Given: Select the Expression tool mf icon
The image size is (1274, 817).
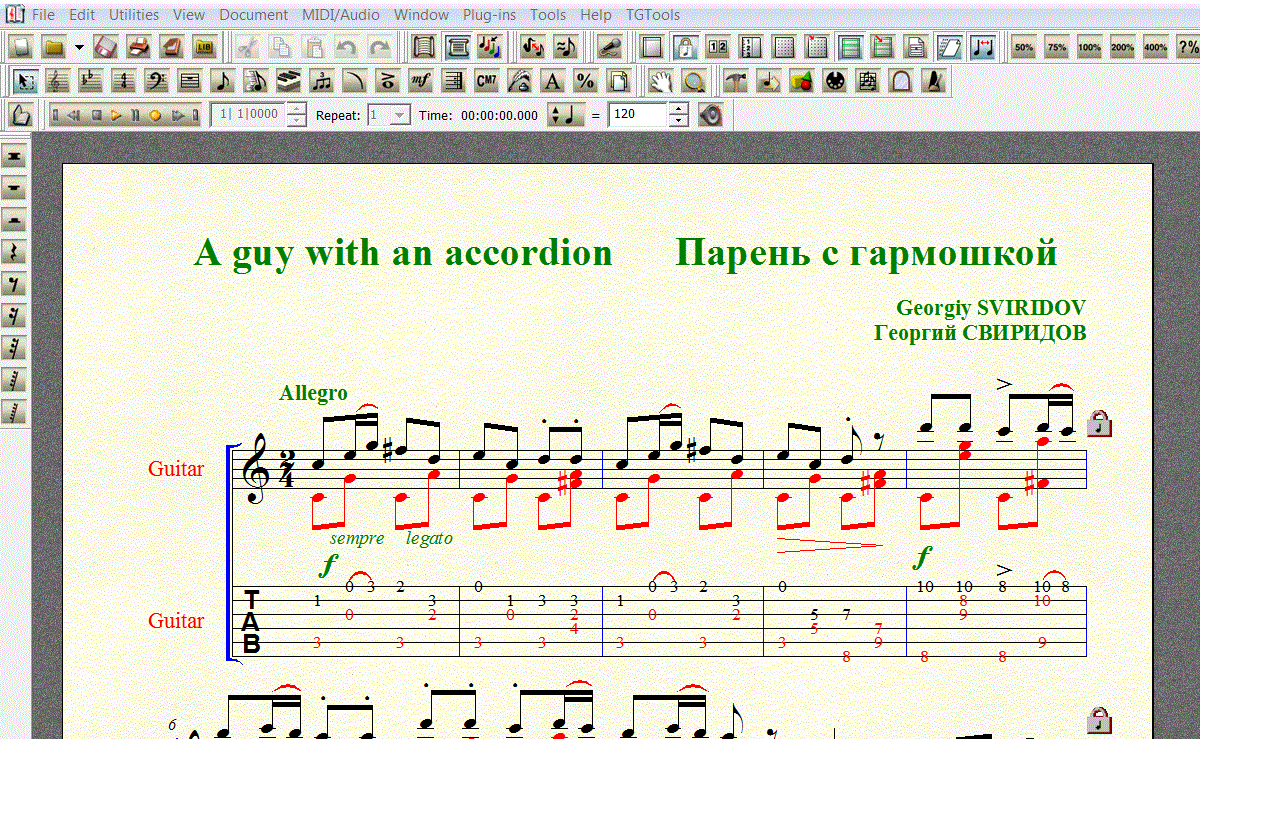Looking at the screenshot, I should pyautogui.click(x=421, y=81).
